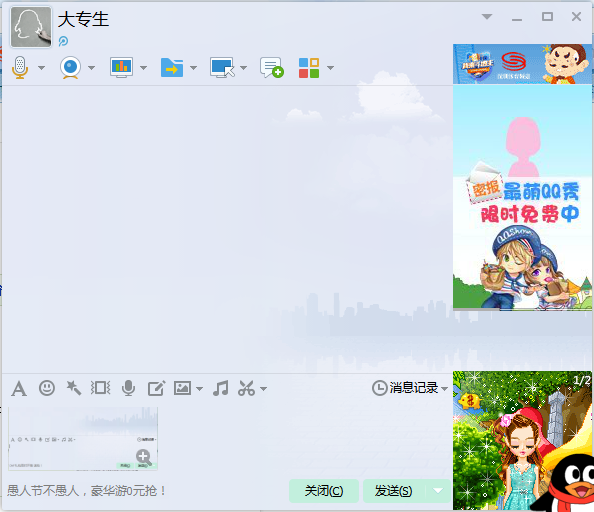Viewport: 594px width, 512px height.
Task: Zoom the pasted image magnifier icon
Action: [144, 457]
